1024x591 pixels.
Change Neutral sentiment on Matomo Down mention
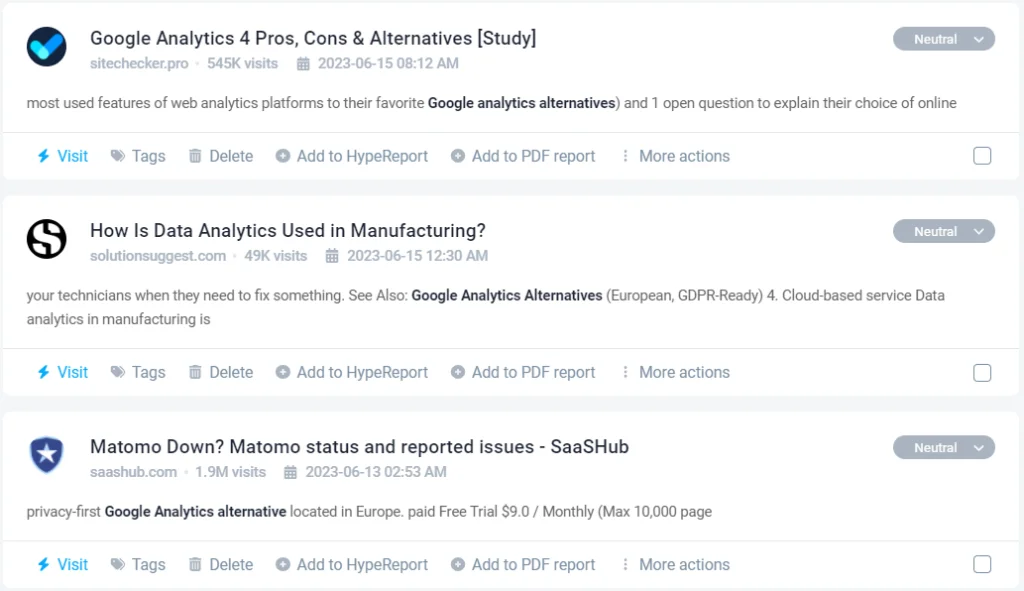point(943,447)
